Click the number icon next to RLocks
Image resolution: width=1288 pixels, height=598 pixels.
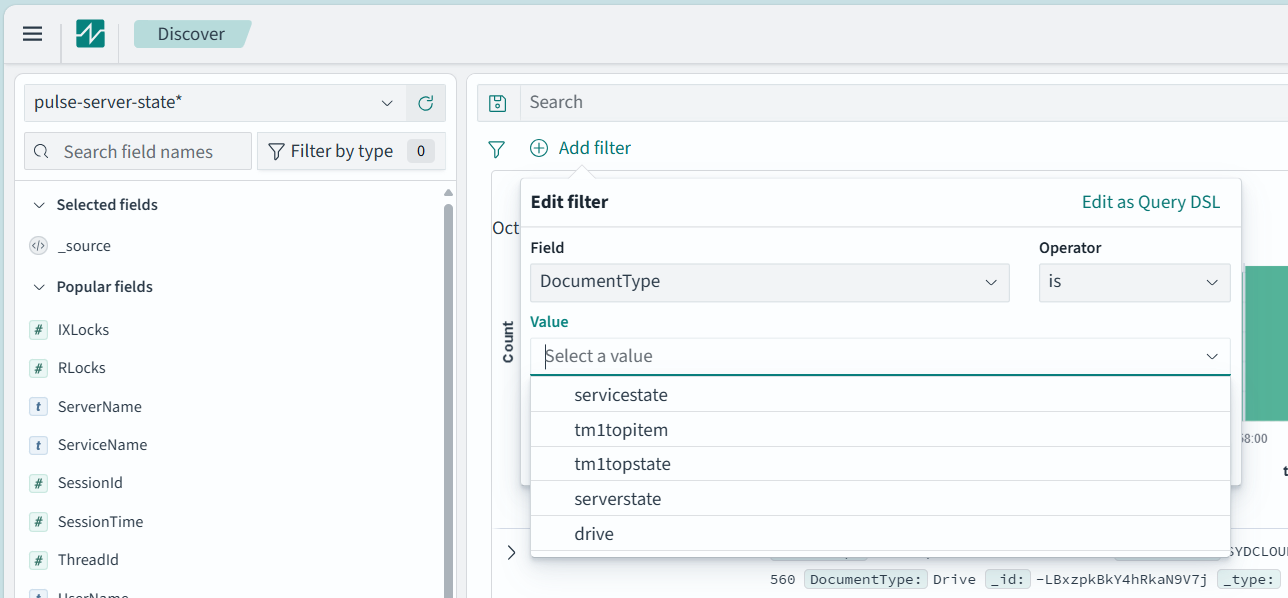[x=39, y=368]
